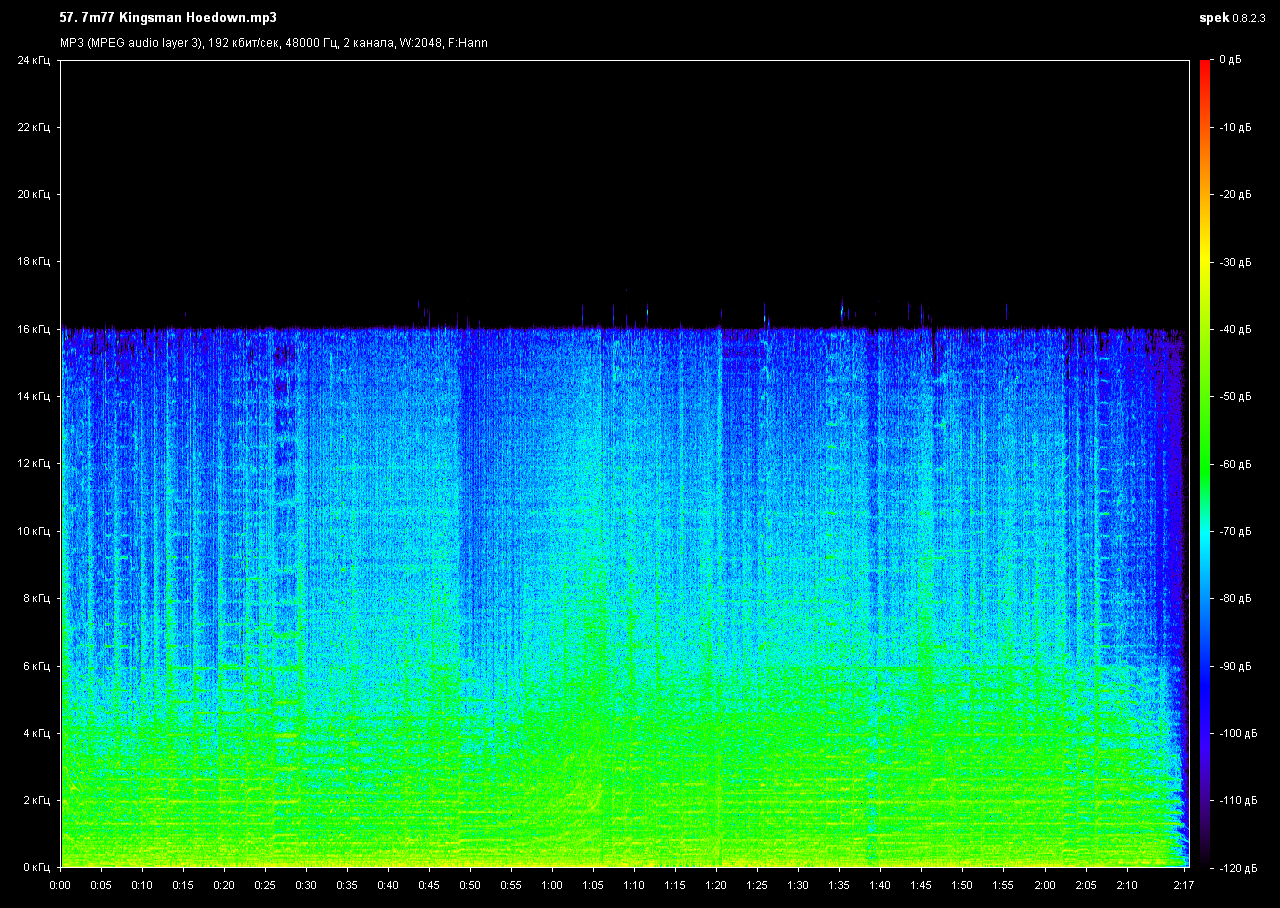Screen dimensions: 1280x908
Task: Select the 0:00 time marker
Action: 60,885
